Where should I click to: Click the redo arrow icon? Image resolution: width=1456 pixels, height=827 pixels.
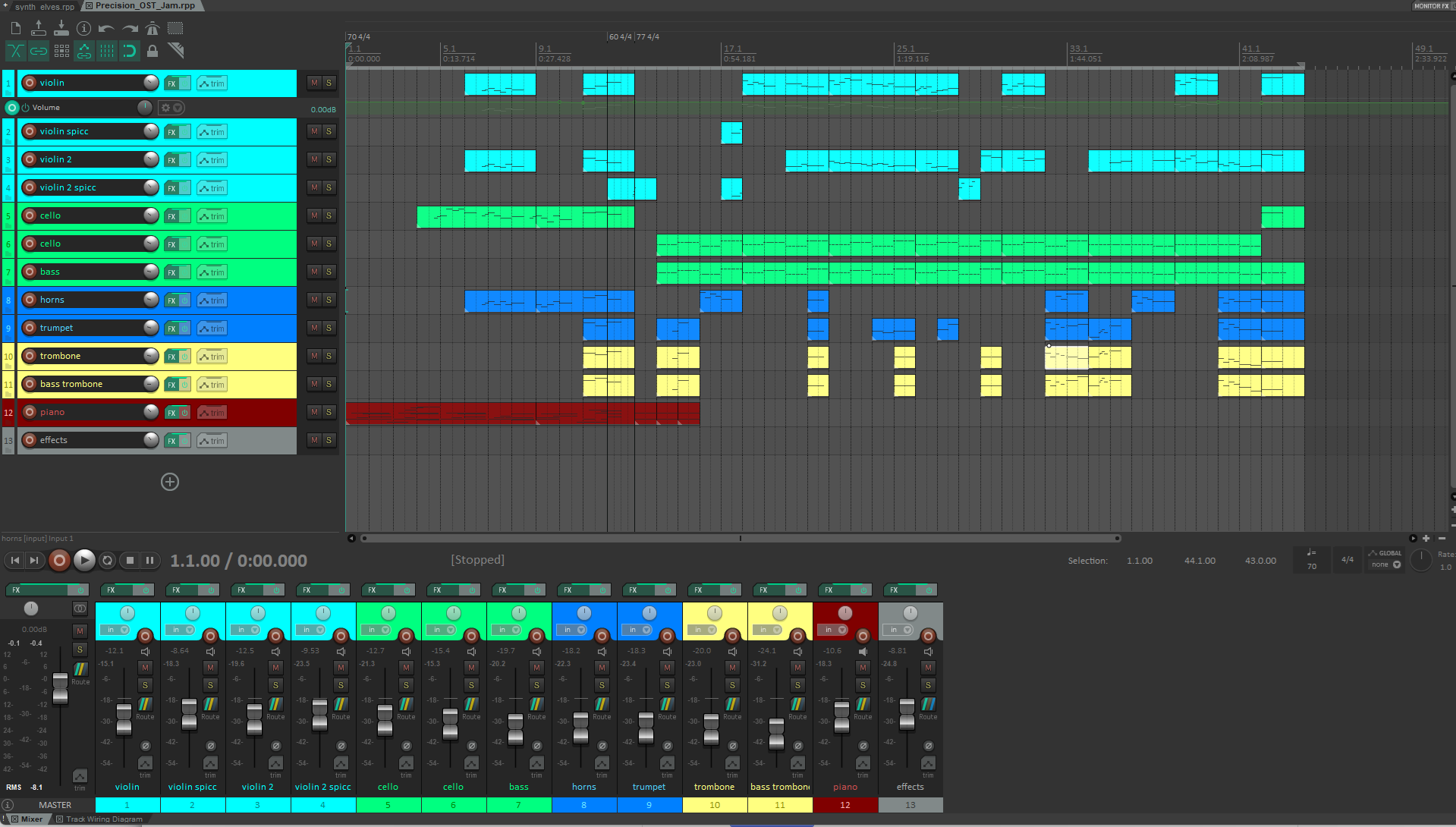coord(130,29)
